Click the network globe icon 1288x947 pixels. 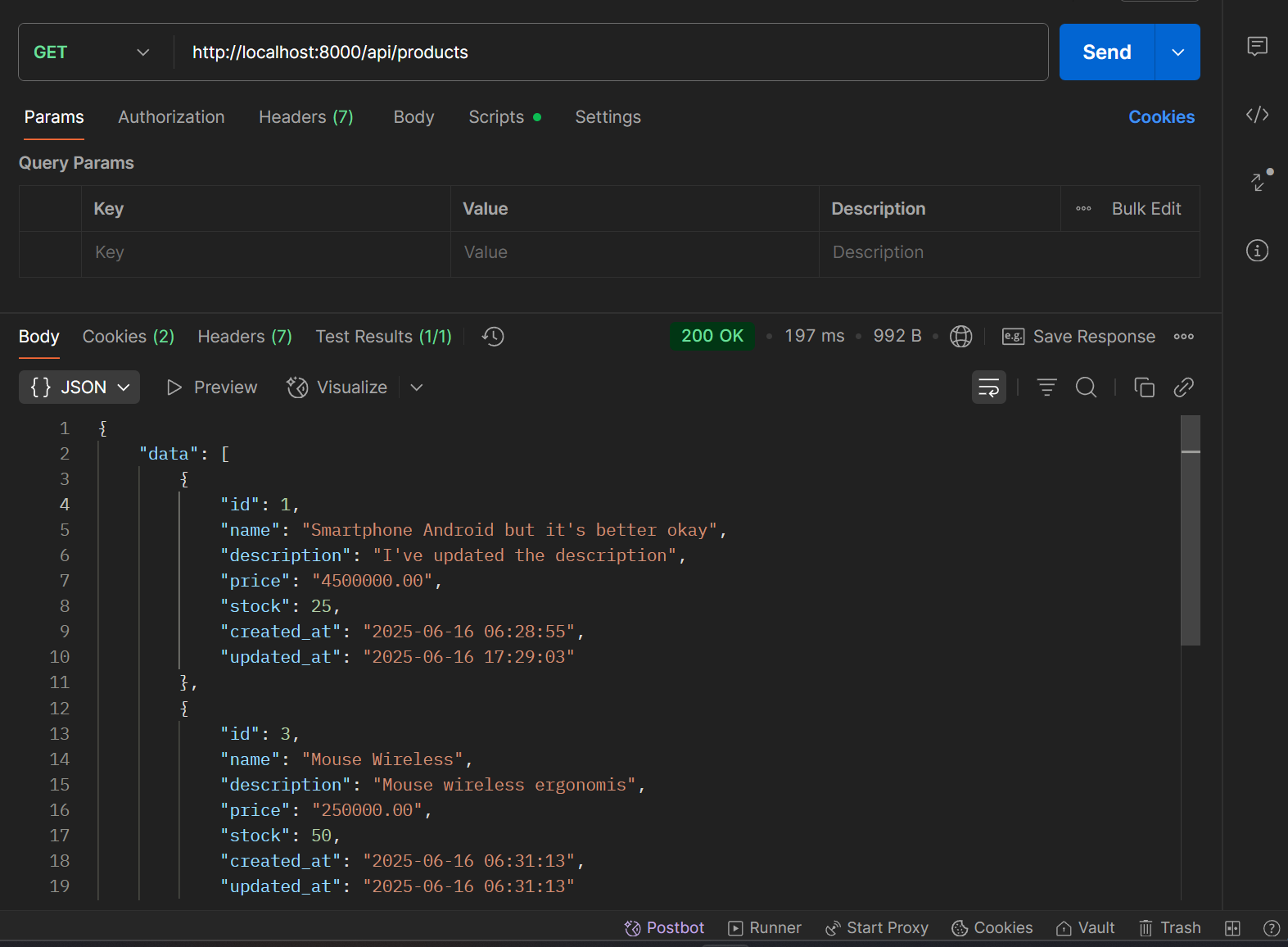click(960, 337)
